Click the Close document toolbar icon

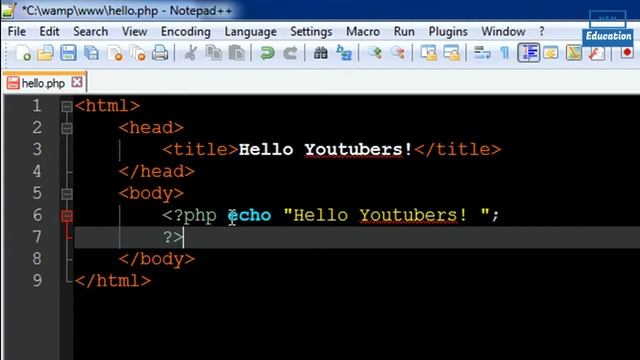pos(115,53)
